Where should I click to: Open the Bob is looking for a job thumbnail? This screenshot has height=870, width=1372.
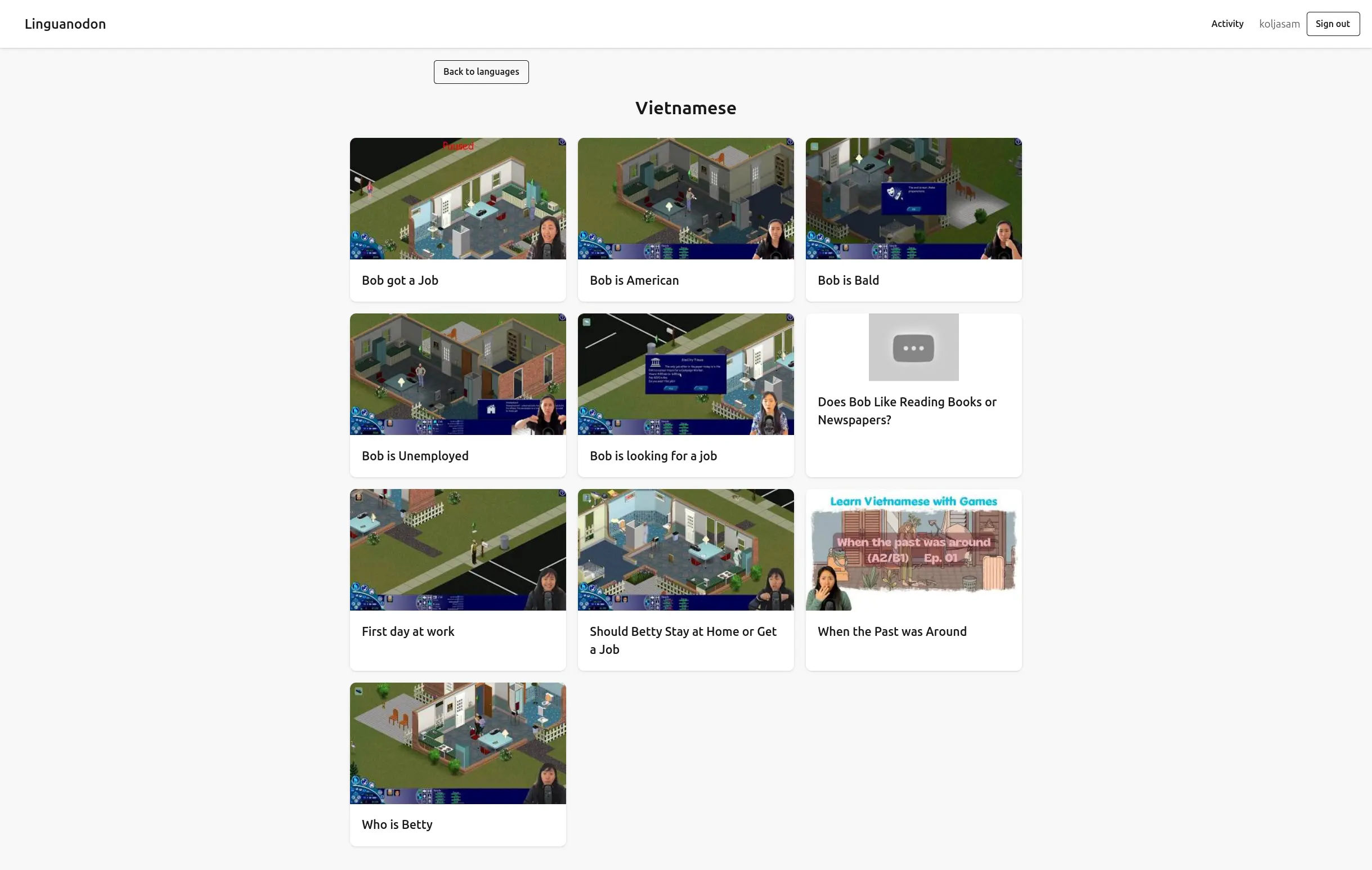point(685,374)
